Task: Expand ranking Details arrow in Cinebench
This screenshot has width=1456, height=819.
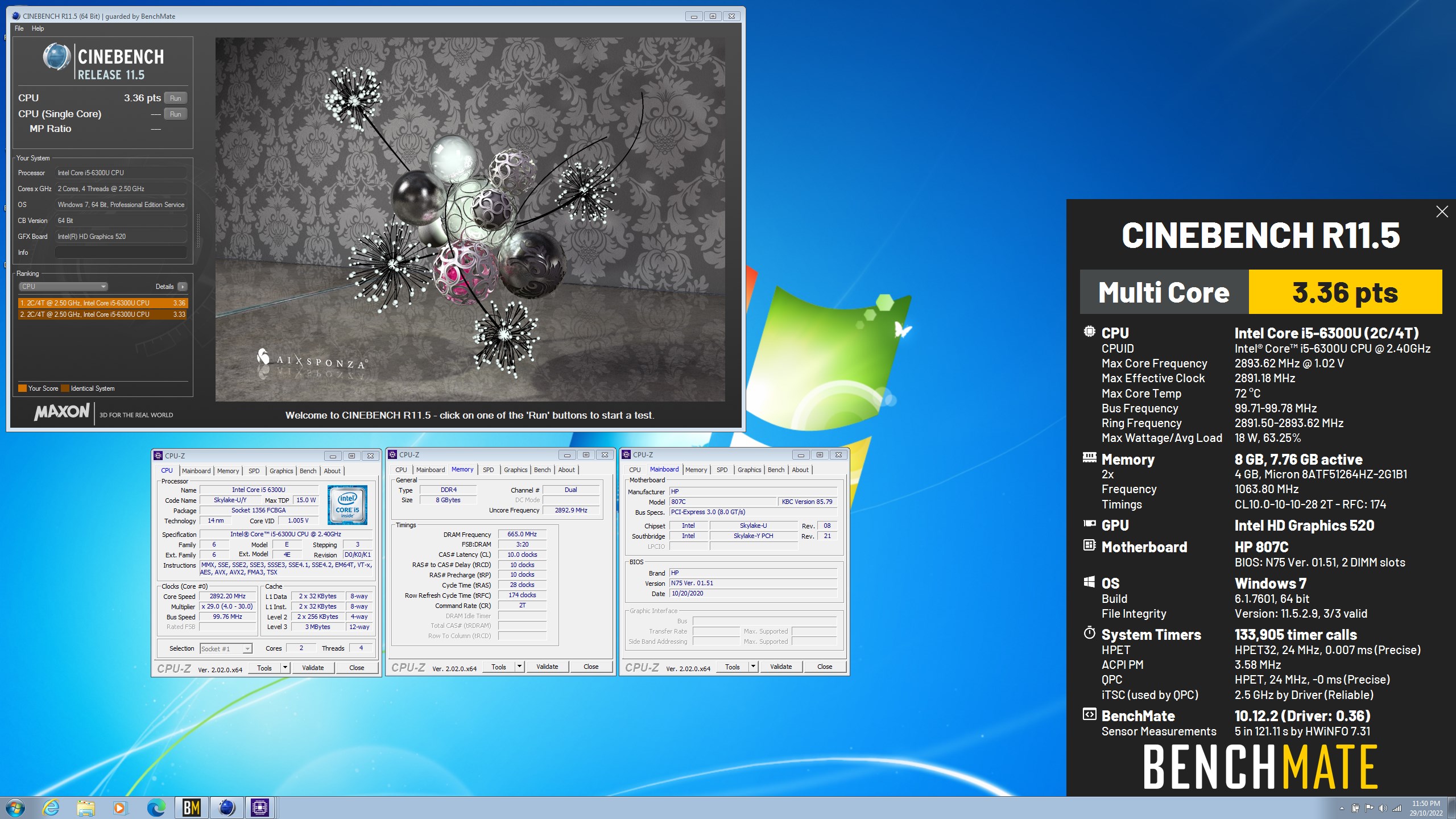Action: coord(182,287)
